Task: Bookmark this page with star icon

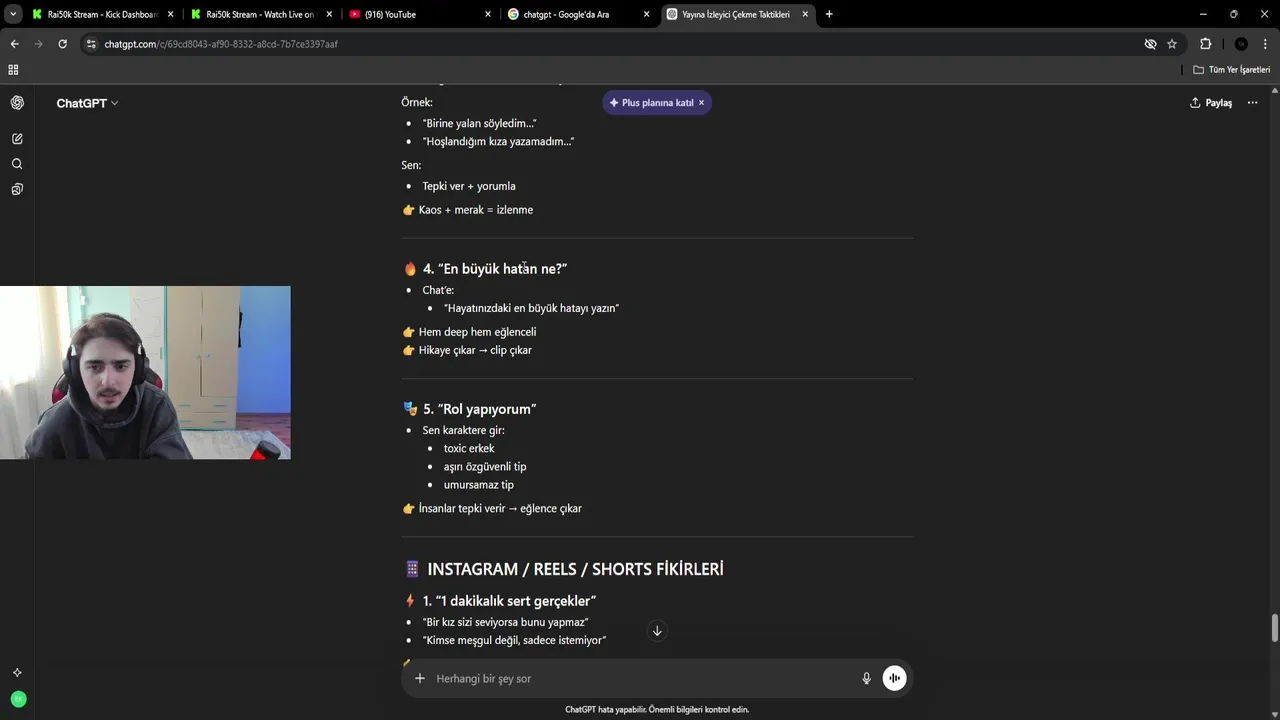Action: click(1172, 44)
